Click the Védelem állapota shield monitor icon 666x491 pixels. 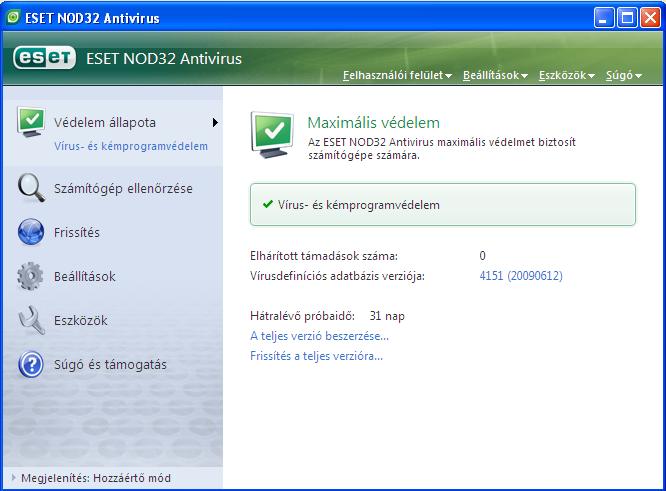31,123
